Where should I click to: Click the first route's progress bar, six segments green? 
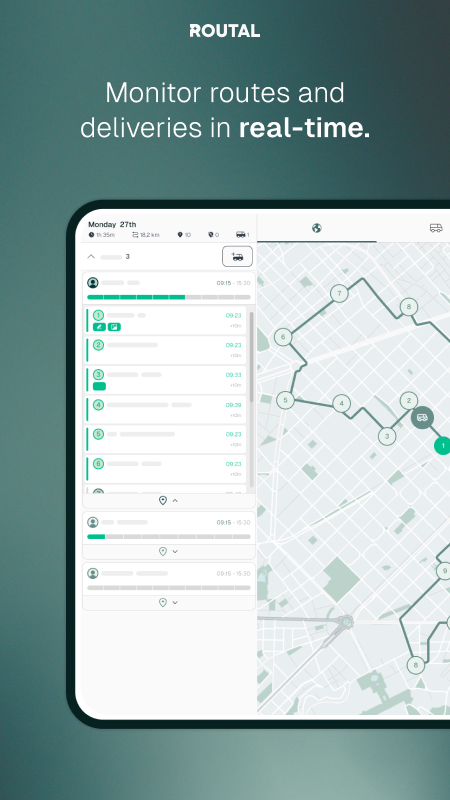(169, 297)
